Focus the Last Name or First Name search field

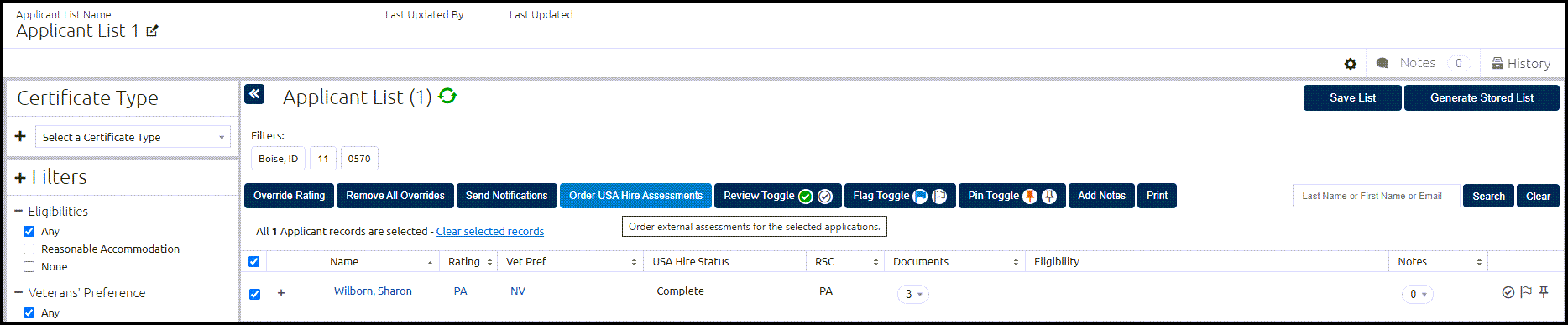click(x=1377, y=196)
